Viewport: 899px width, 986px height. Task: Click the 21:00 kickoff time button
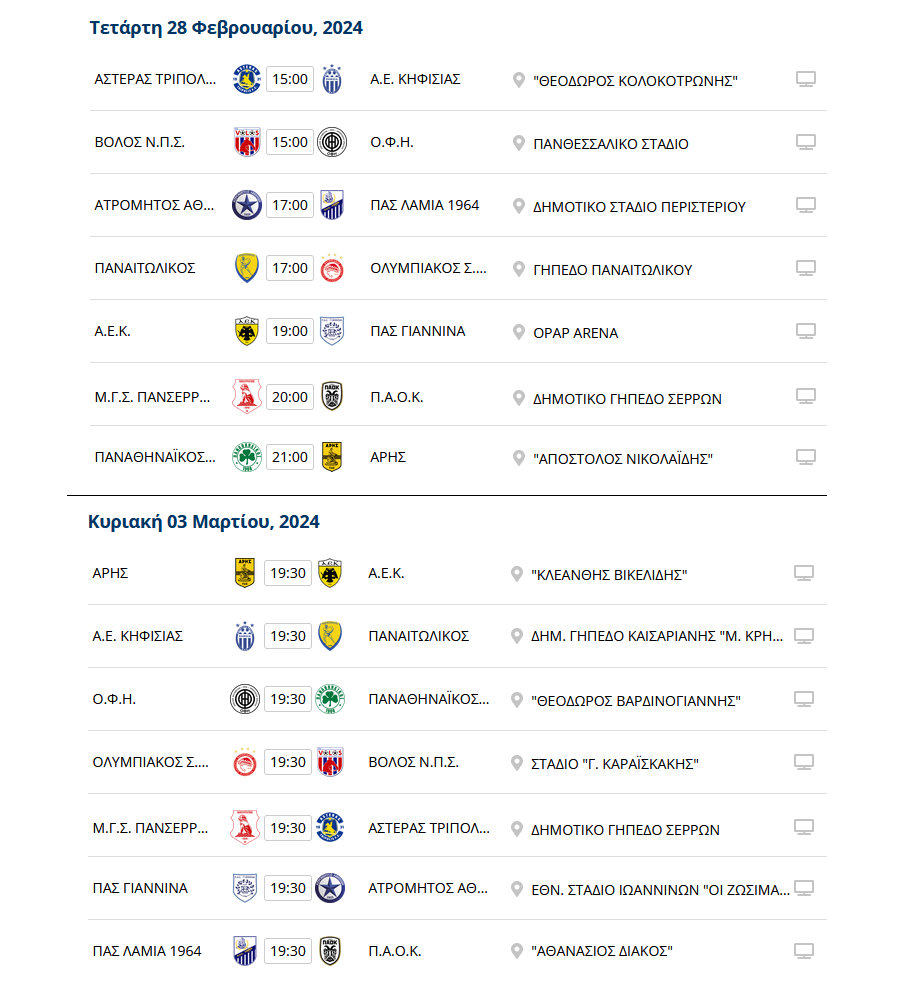click(290, 457)
